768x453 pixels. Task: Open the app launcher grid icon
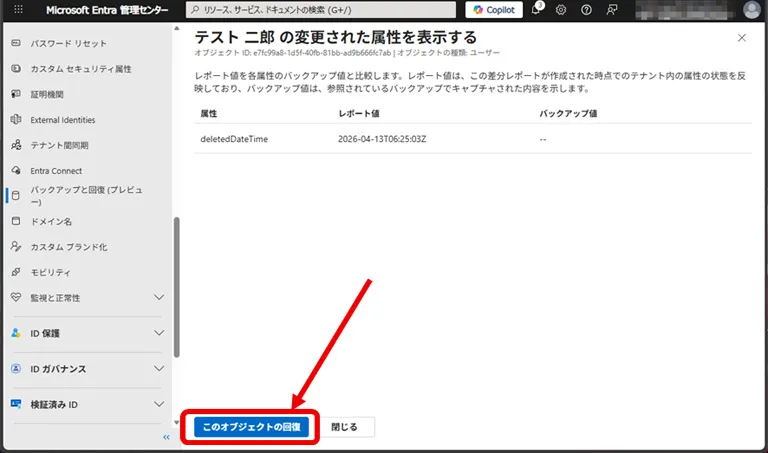click(x=18, y=9)
